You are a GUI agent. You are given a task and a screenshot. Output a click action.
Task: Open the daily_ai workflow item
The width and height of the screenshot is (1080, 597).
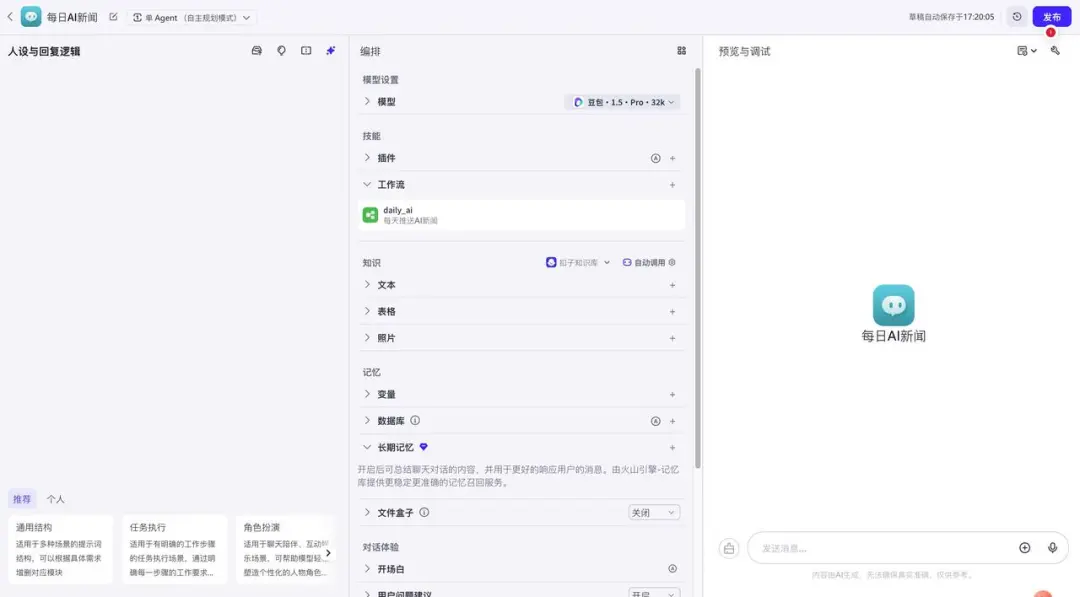(x=521, y=215)
